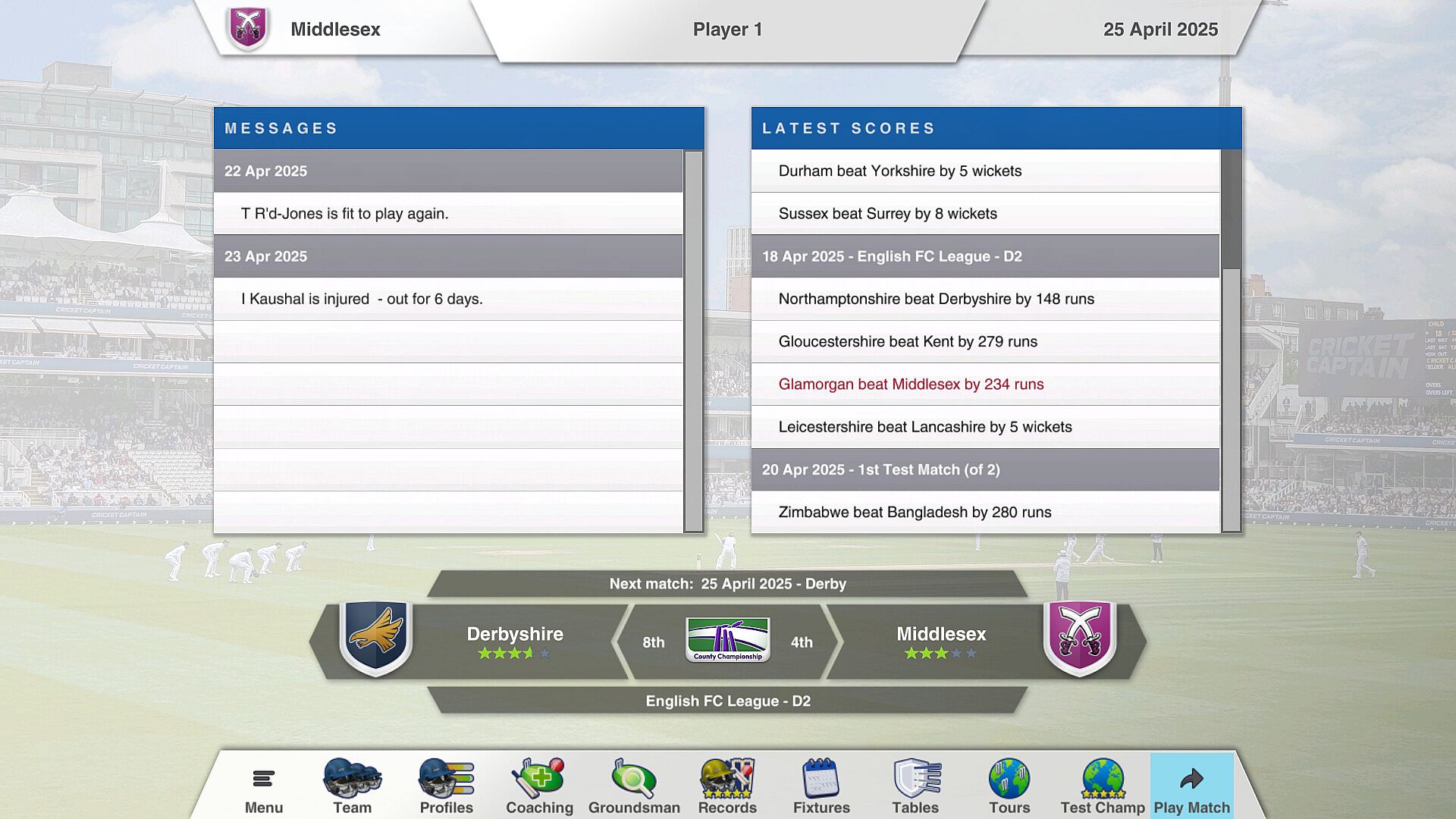The image size is (1456, 819).
Task: Click the Messages panel scrollbar
Action: pos(693,341)
